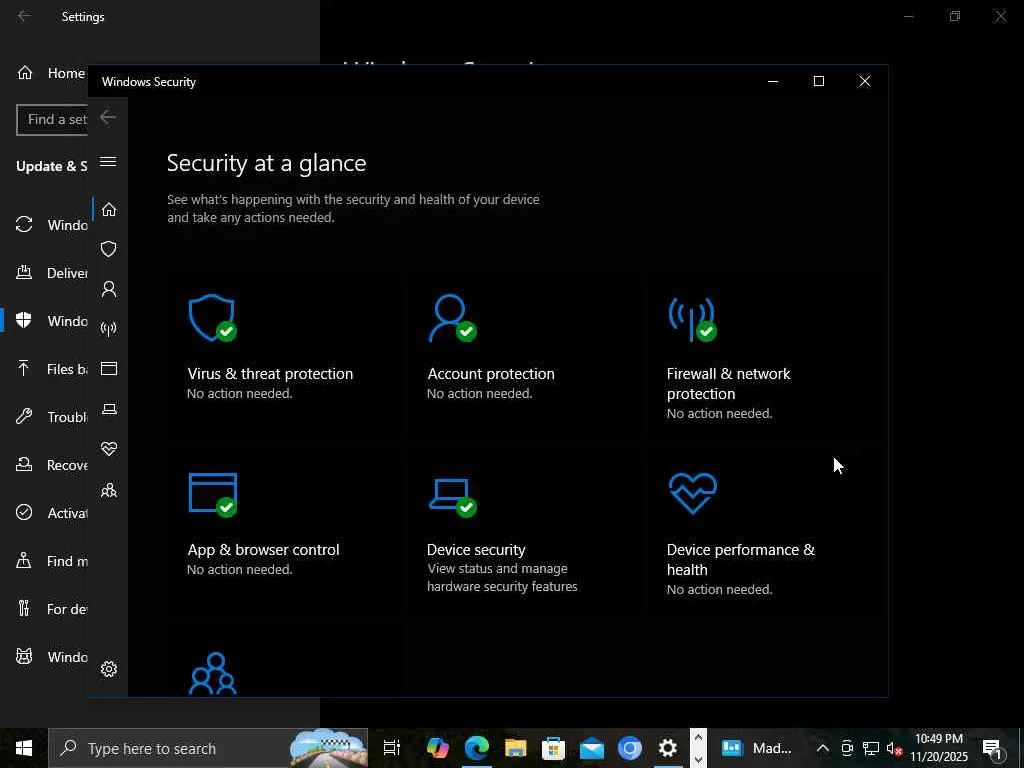Open the network tray icon
Image resolution: width=1024 pixels, height=768 pixels.
(x=871, y=748)
